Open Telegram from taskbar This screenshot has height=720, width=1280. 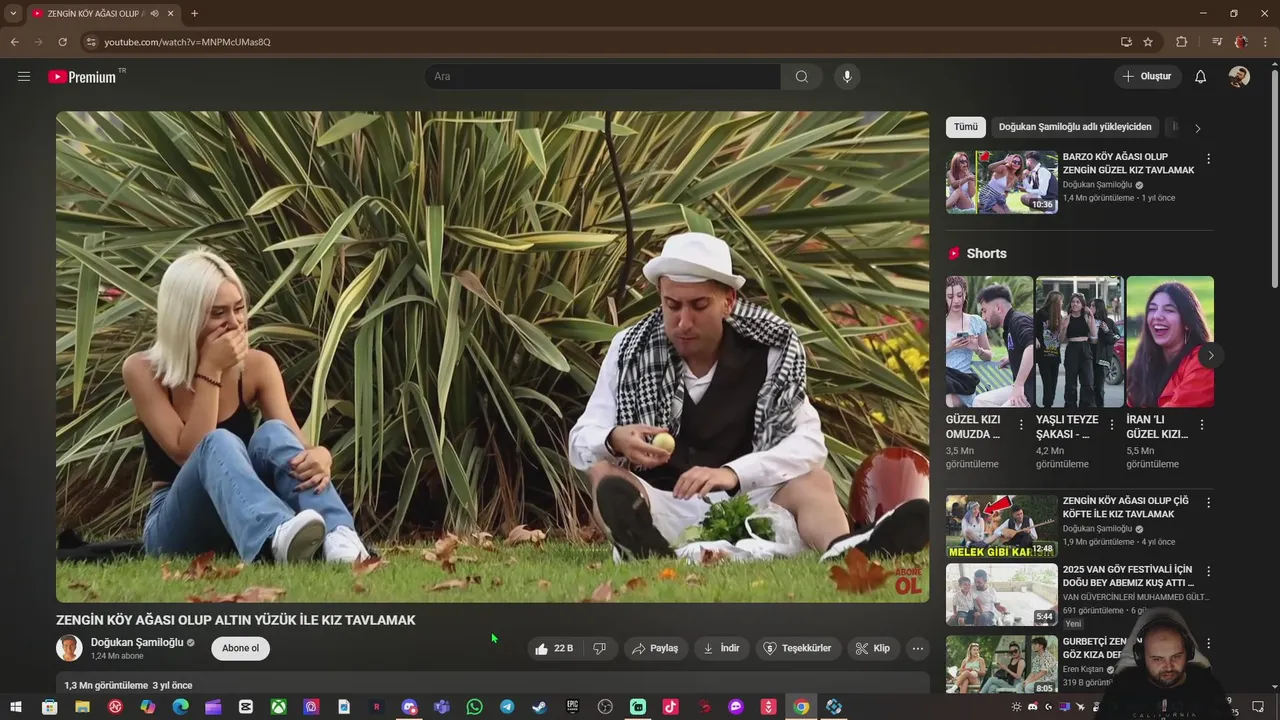[x=507, y=707]
